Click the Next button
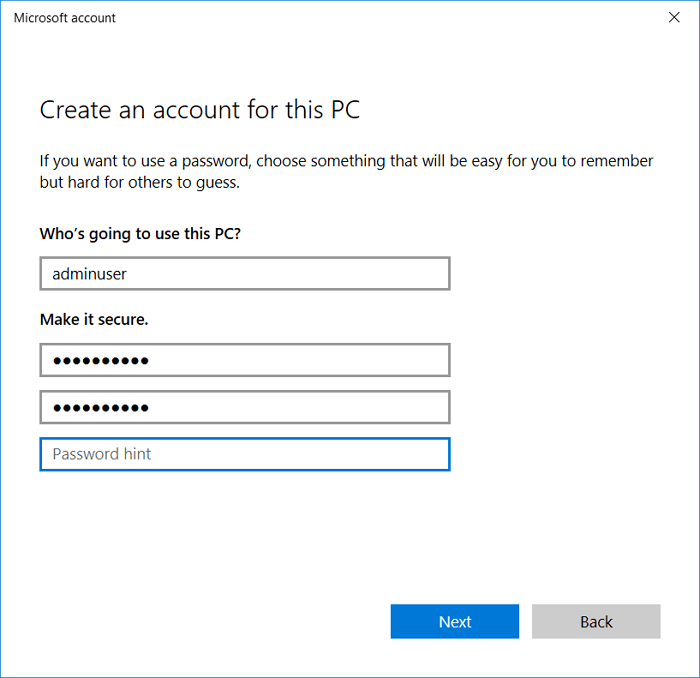Image resolution: width=700 pixels, height=678 pixels. [454, 621]
